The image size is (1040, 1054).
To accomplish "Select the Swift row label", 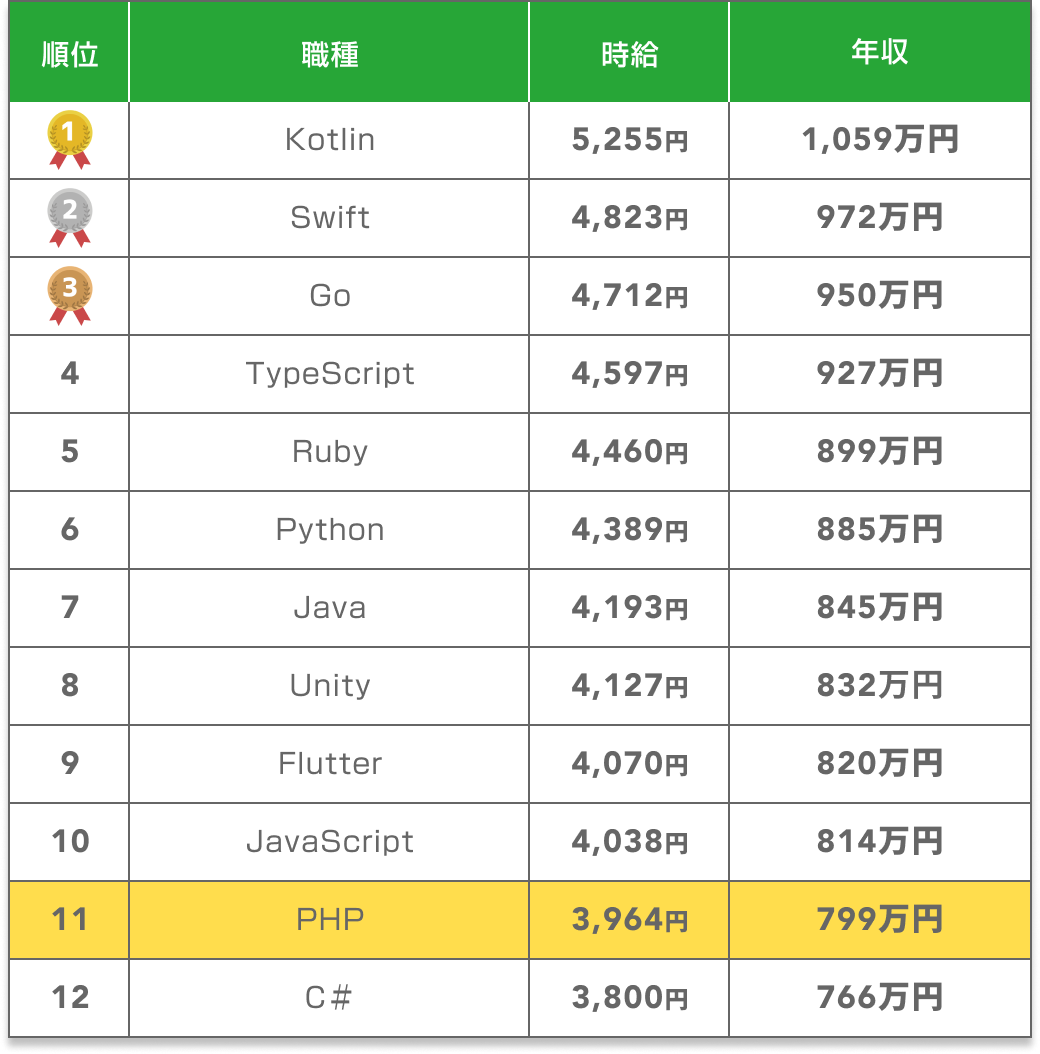I will pyautogui.click(x=330, y=218).
